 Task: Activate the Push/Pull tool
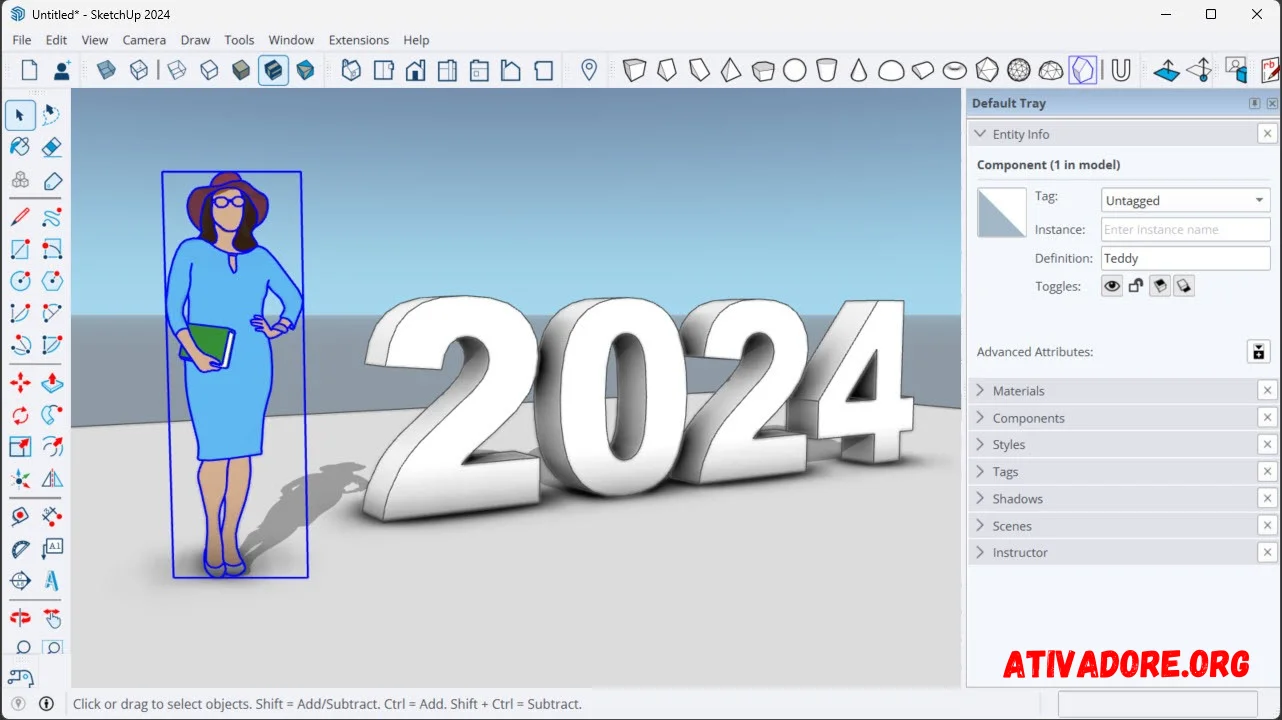[52, 383]
